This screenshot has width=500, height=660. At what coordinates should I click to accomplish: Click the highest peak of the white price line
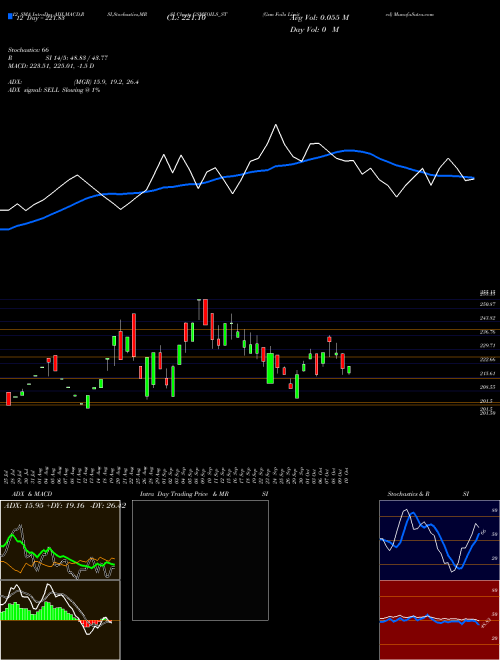pyautogui.click(x=276, y=125)
